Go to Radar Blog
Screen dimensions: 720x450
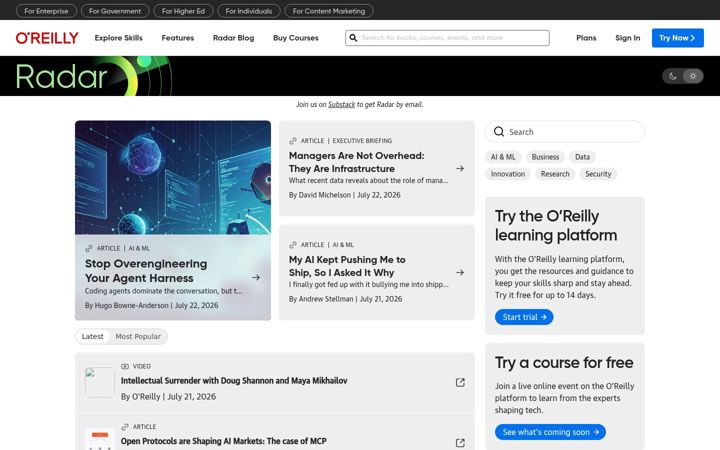pyautogui.click(x=233, y=38)
